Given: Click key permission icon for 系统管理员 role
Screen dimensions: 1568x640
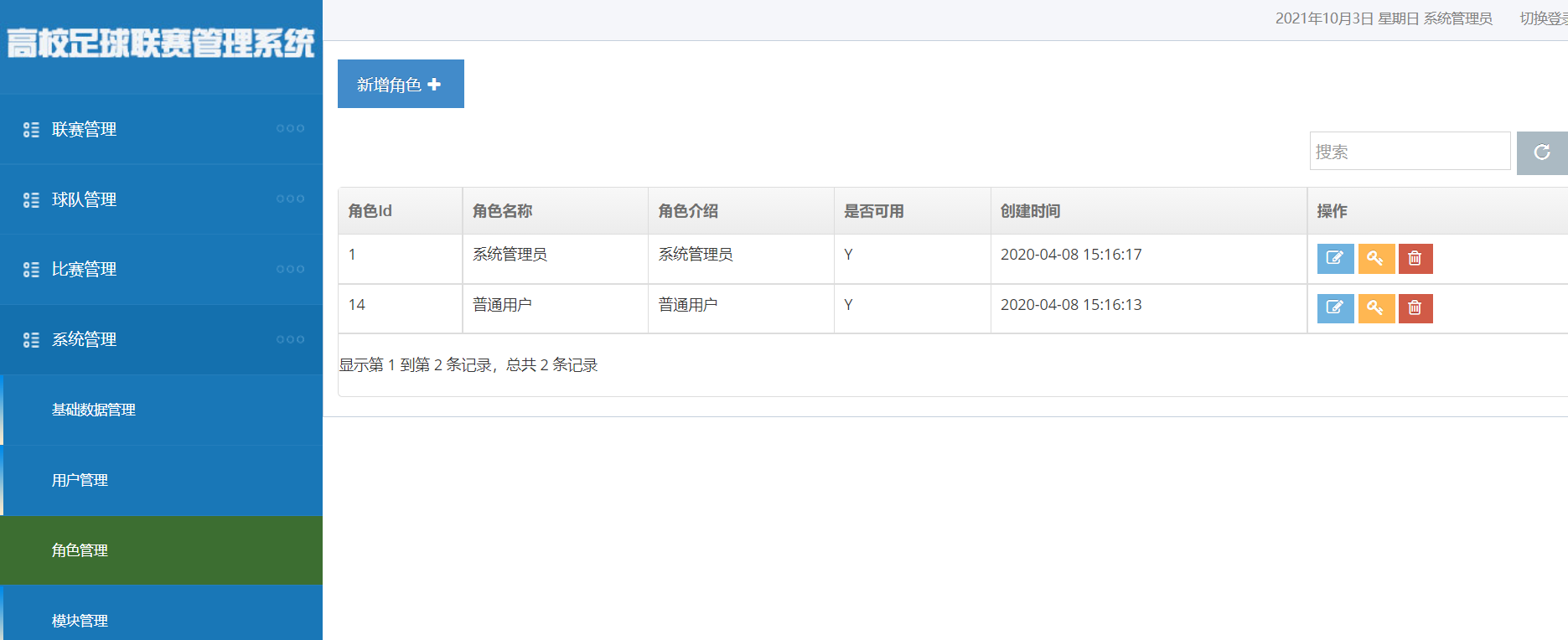Looking at the screenshot, I should (1376, 259).
